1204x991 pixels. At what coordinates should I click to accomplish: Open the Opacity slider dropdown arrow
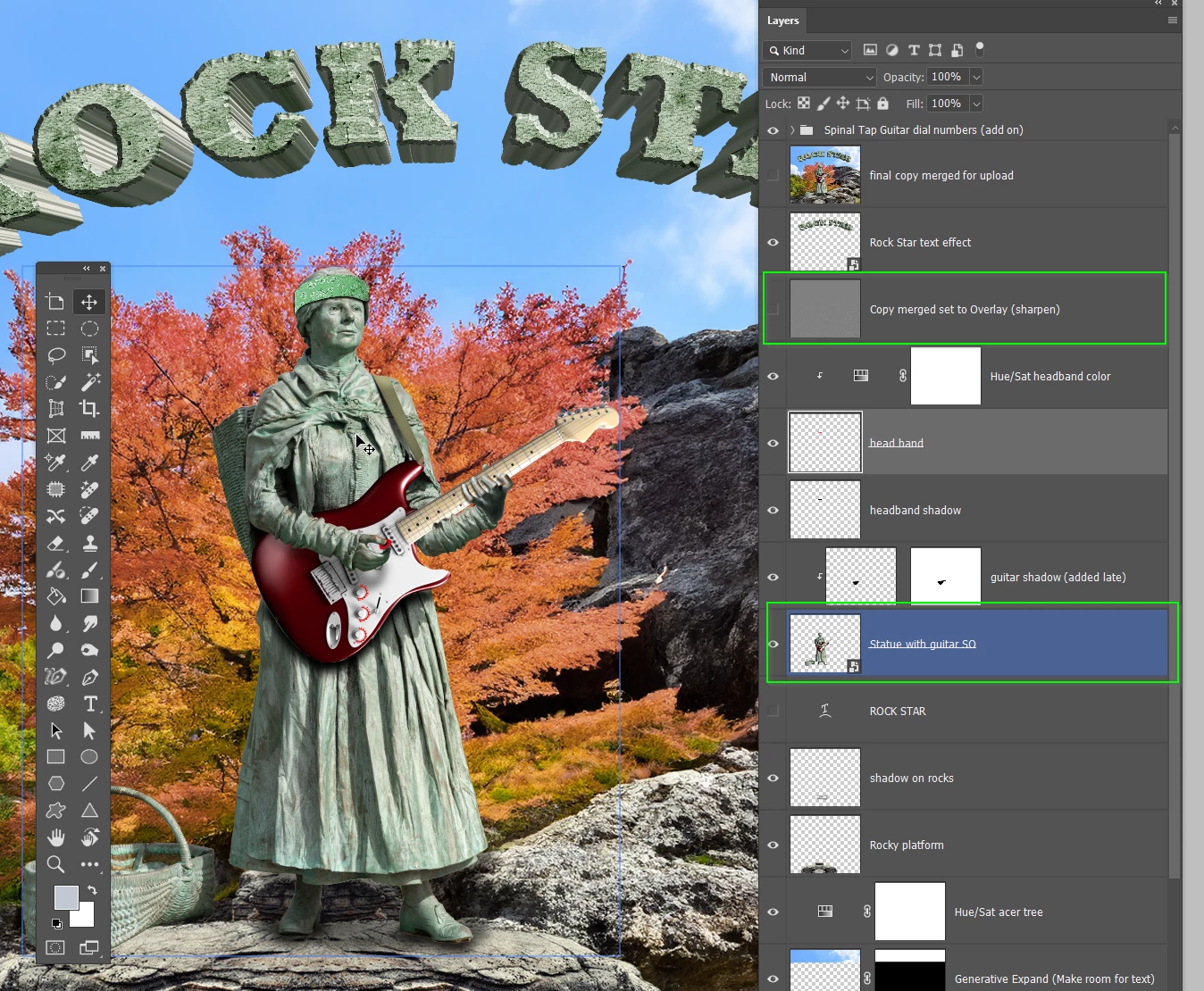point(976,78)
